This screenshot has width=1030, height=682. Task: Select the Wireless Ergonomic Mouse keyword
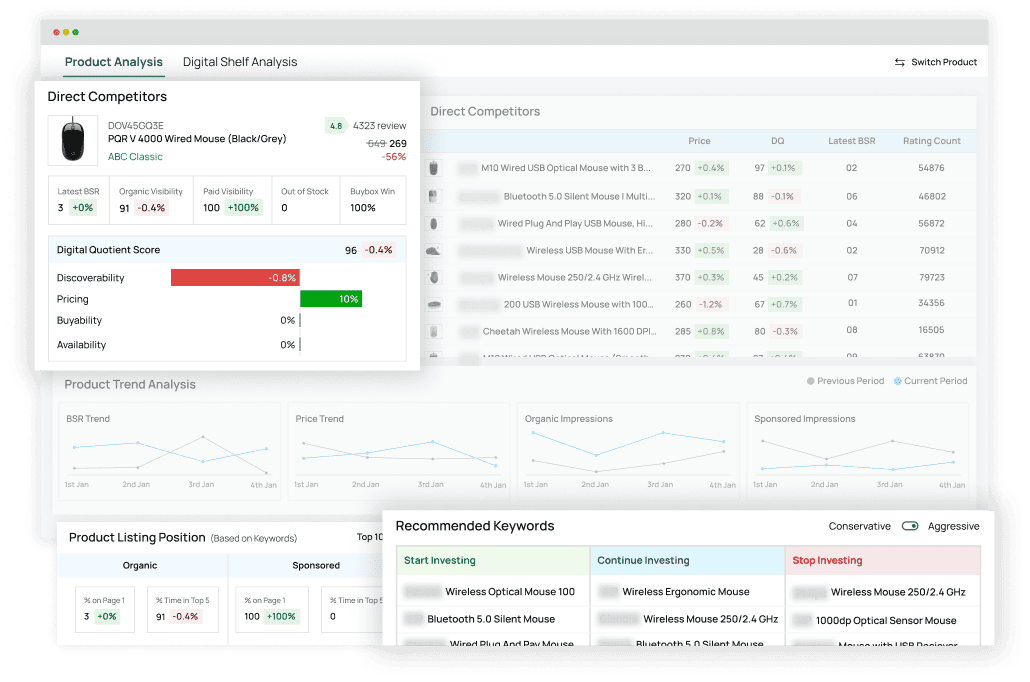pyautogui.click(x=685, y=592)
